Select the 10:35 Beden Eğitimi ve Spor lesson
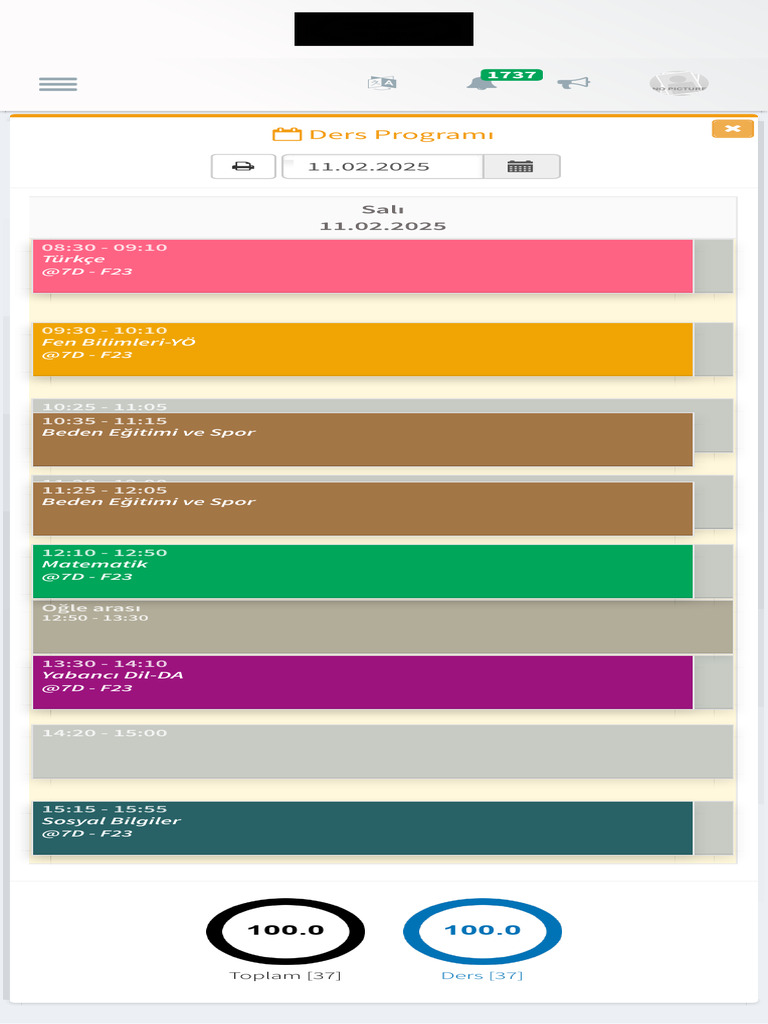The image size is (768, 1024). [362, 440]
